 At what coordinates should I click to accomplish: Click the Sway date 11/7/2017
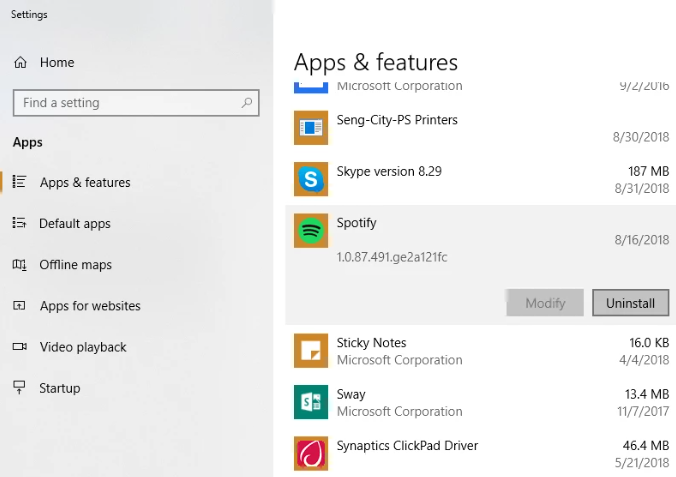[x=643, y=411]
